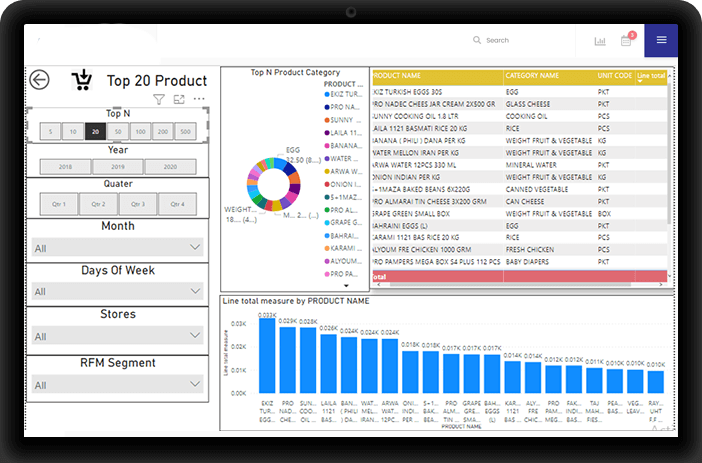Filter by Qtr 4
The image size is (702, 463).
point(177,204)
